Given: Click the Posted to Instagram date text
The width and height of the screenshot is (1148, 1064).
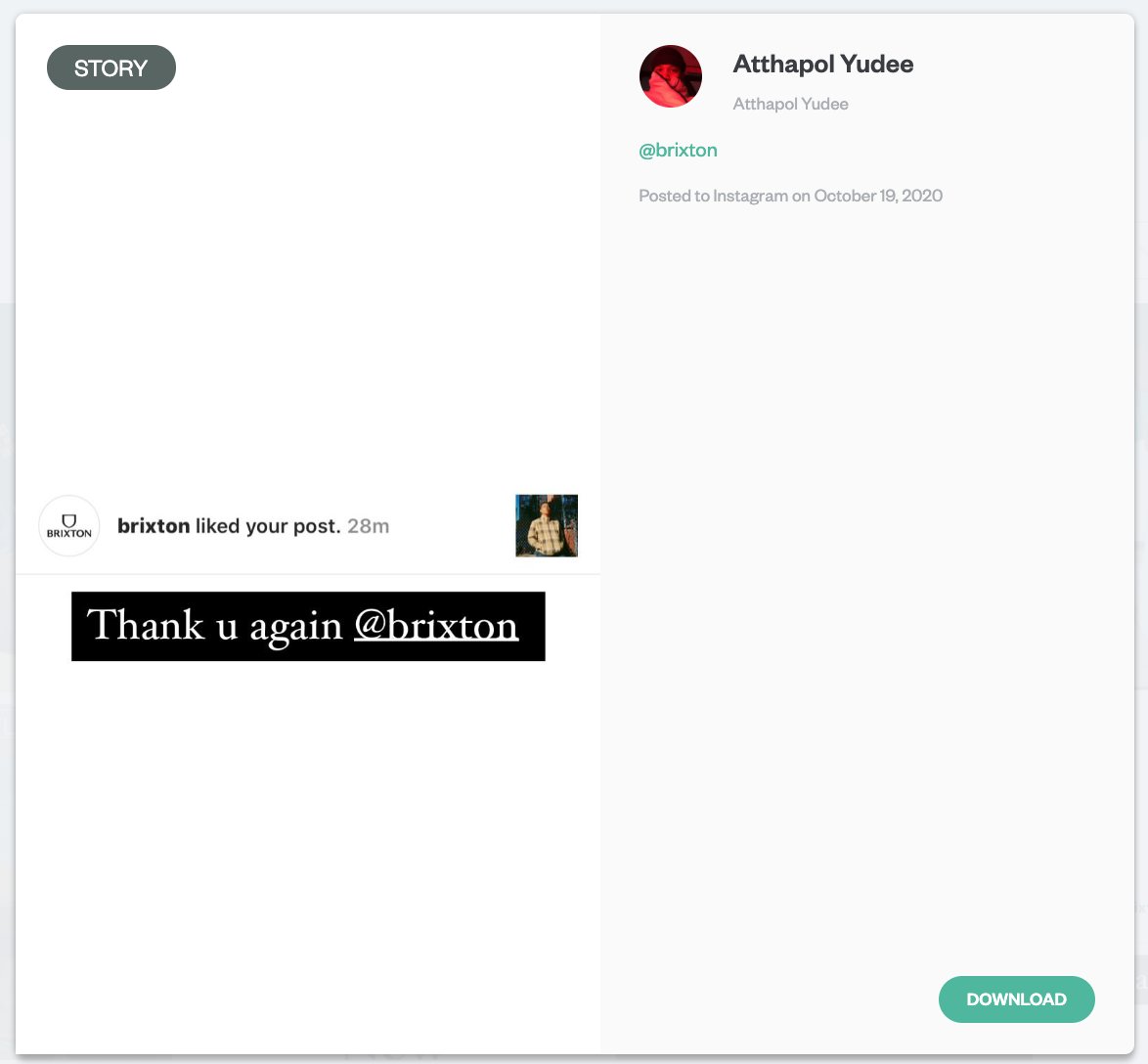Looking at the screenshot, I should pyautogui.click(x=790, y=196).
